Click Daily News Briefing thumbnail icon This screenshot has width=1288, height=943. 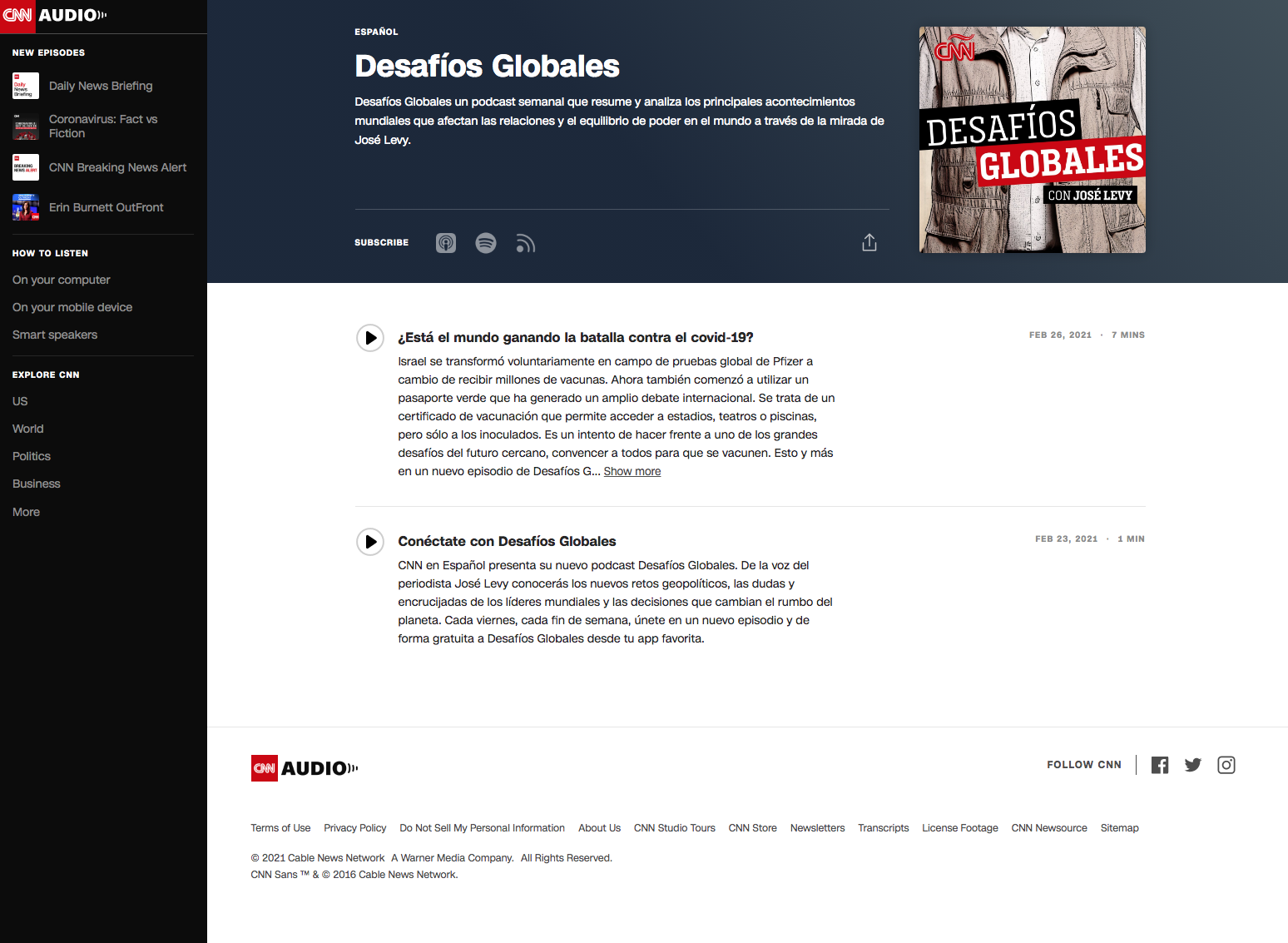point(26,86)
